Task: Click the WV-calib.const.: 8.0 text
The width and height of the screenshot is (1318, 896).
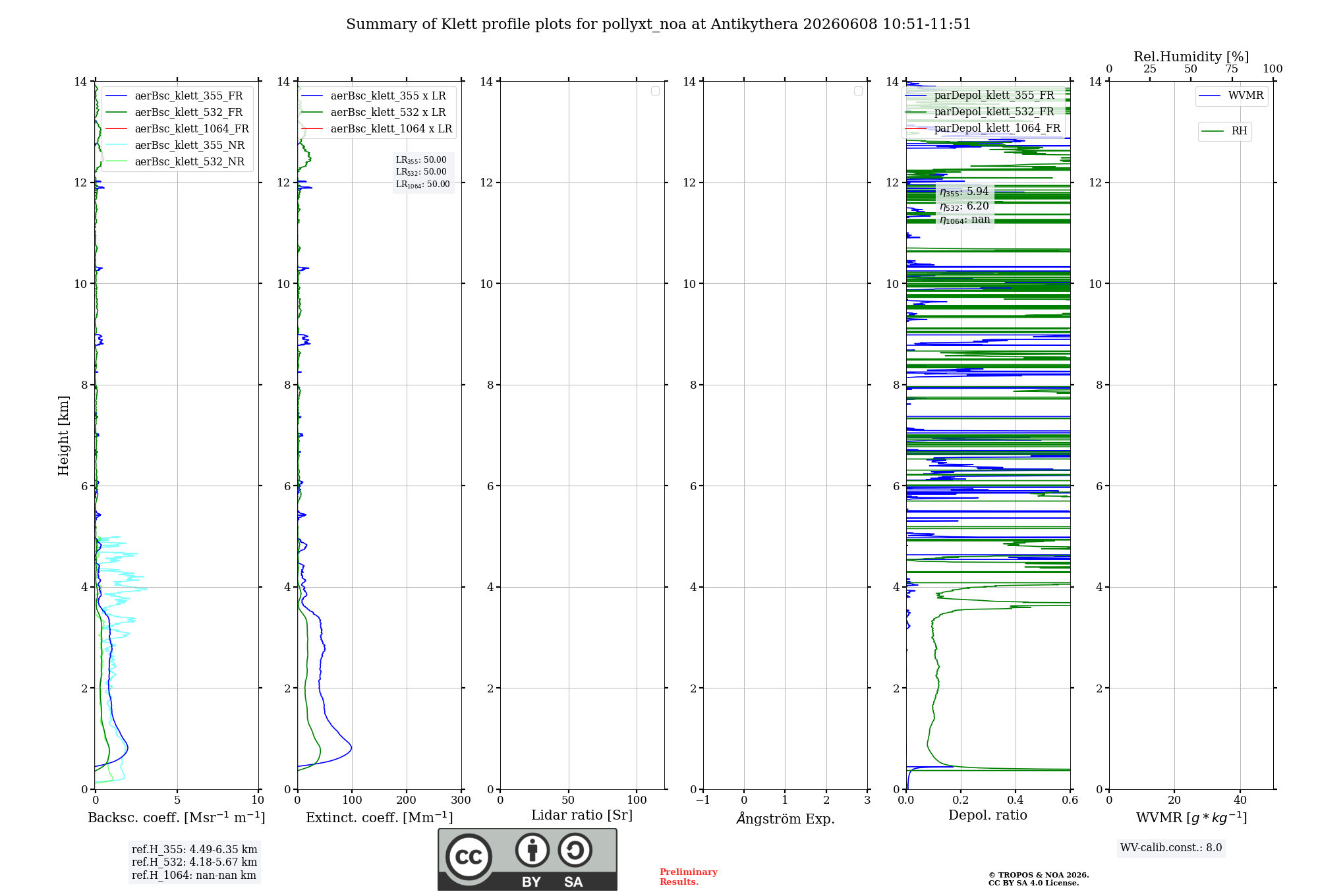Action: click(x=1171, y=848)
